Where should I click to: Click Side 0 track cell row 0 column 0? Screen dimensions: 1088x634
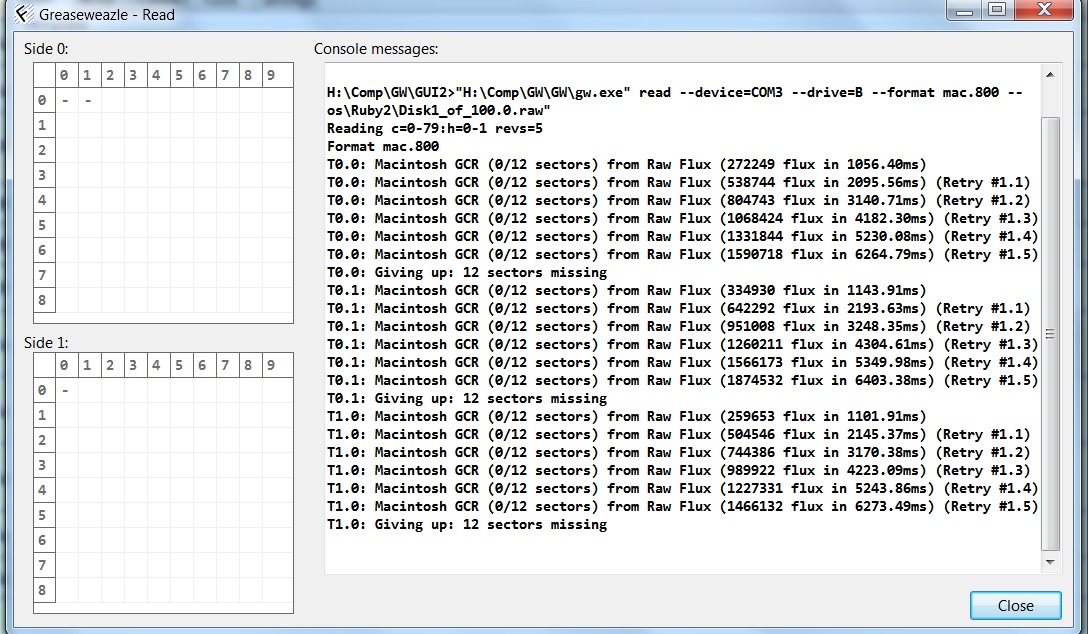tap(65, 100)
